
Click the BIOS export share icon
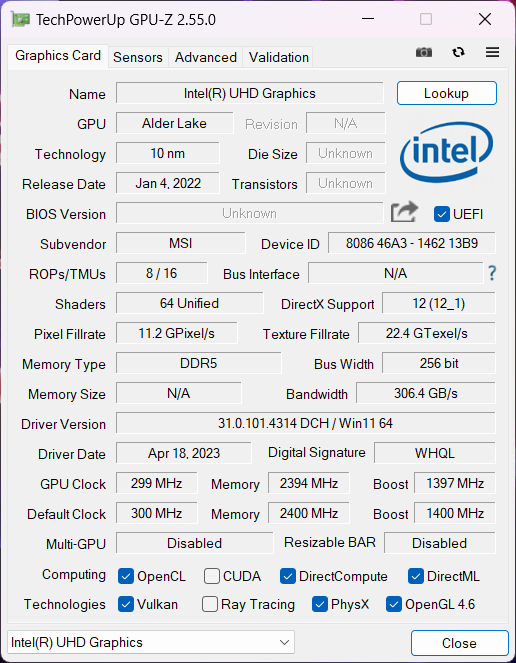404,212
